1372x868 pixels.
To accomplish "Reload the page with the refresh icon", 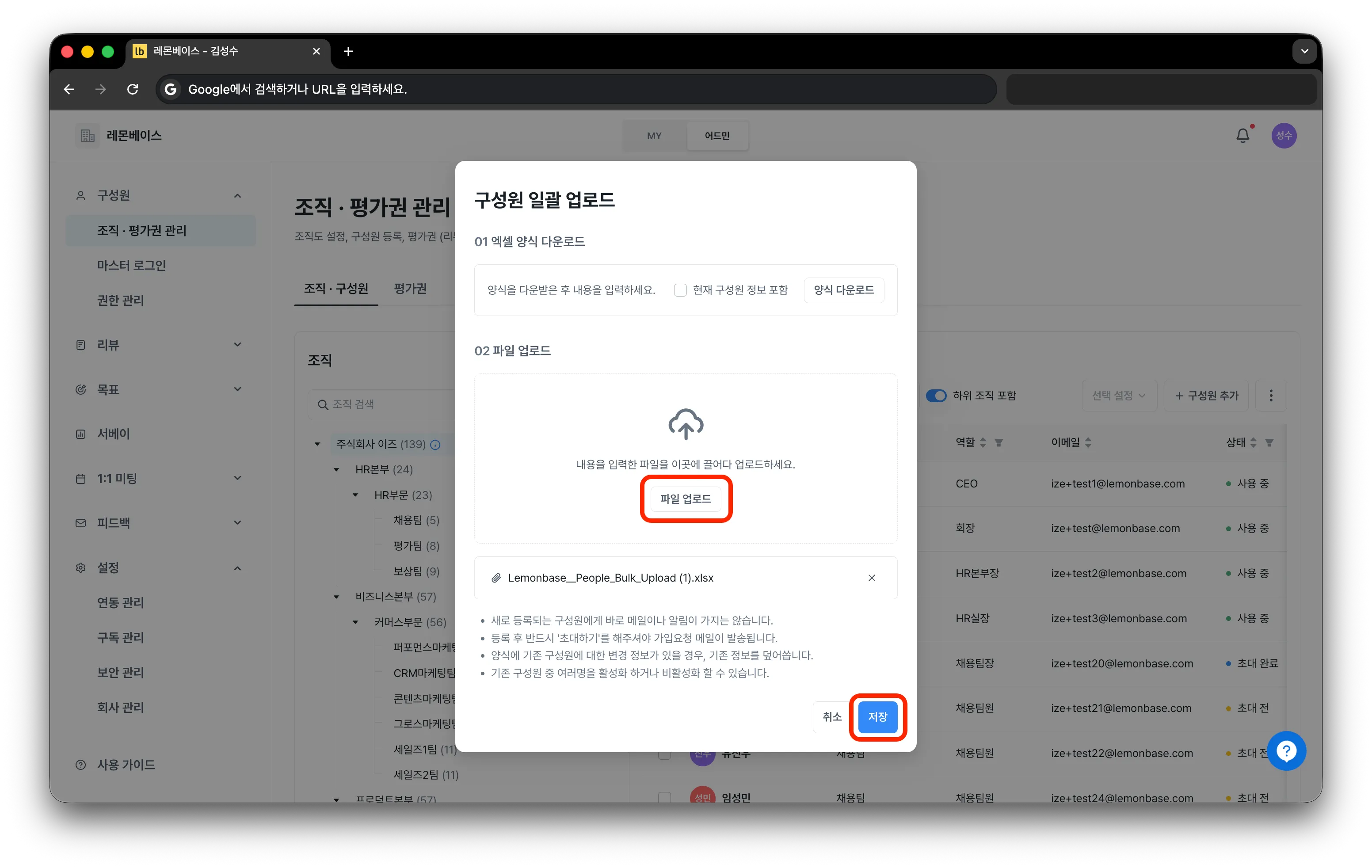I will tap(132, 89).
